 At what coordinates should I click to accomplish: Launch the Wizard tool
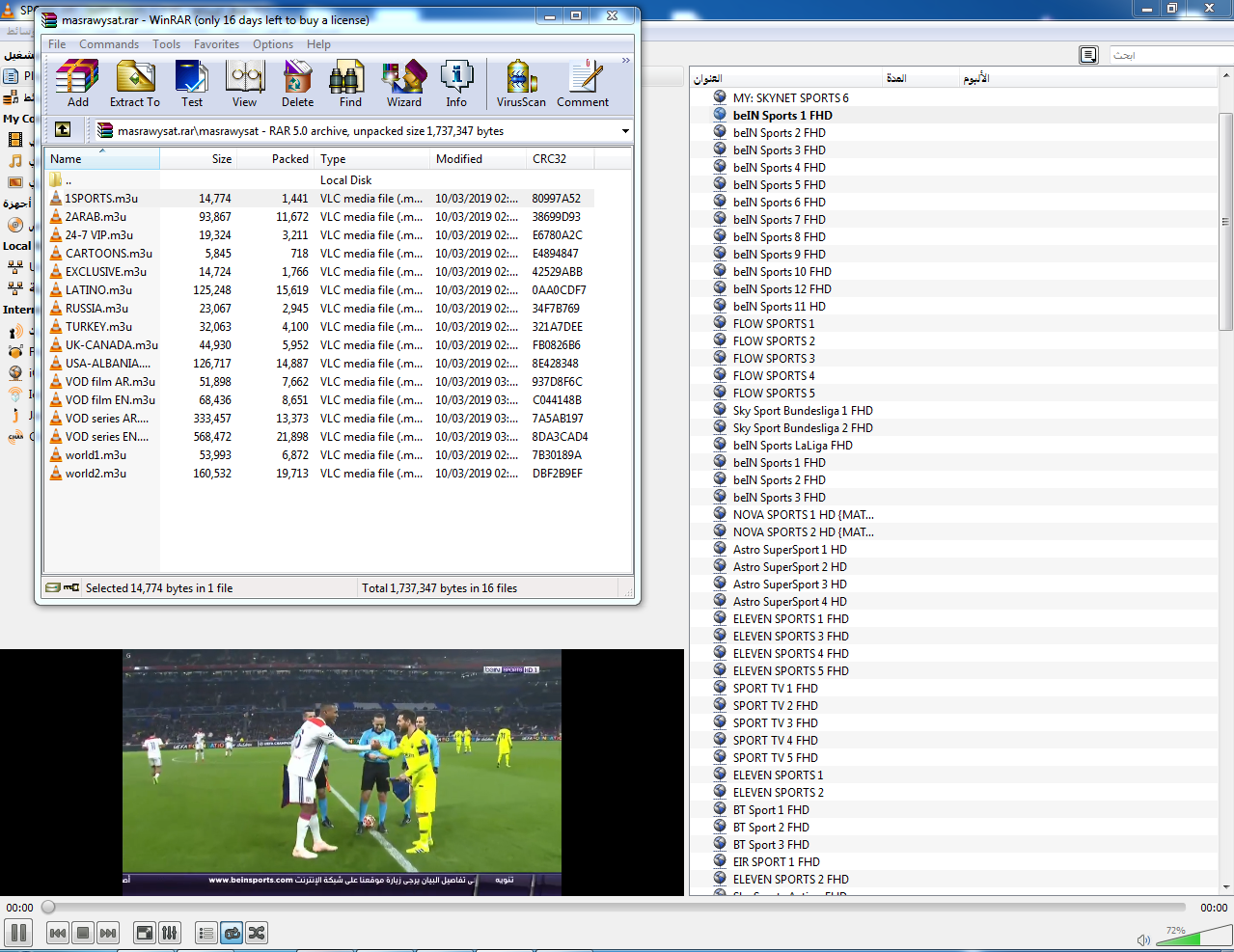(404, 84)
